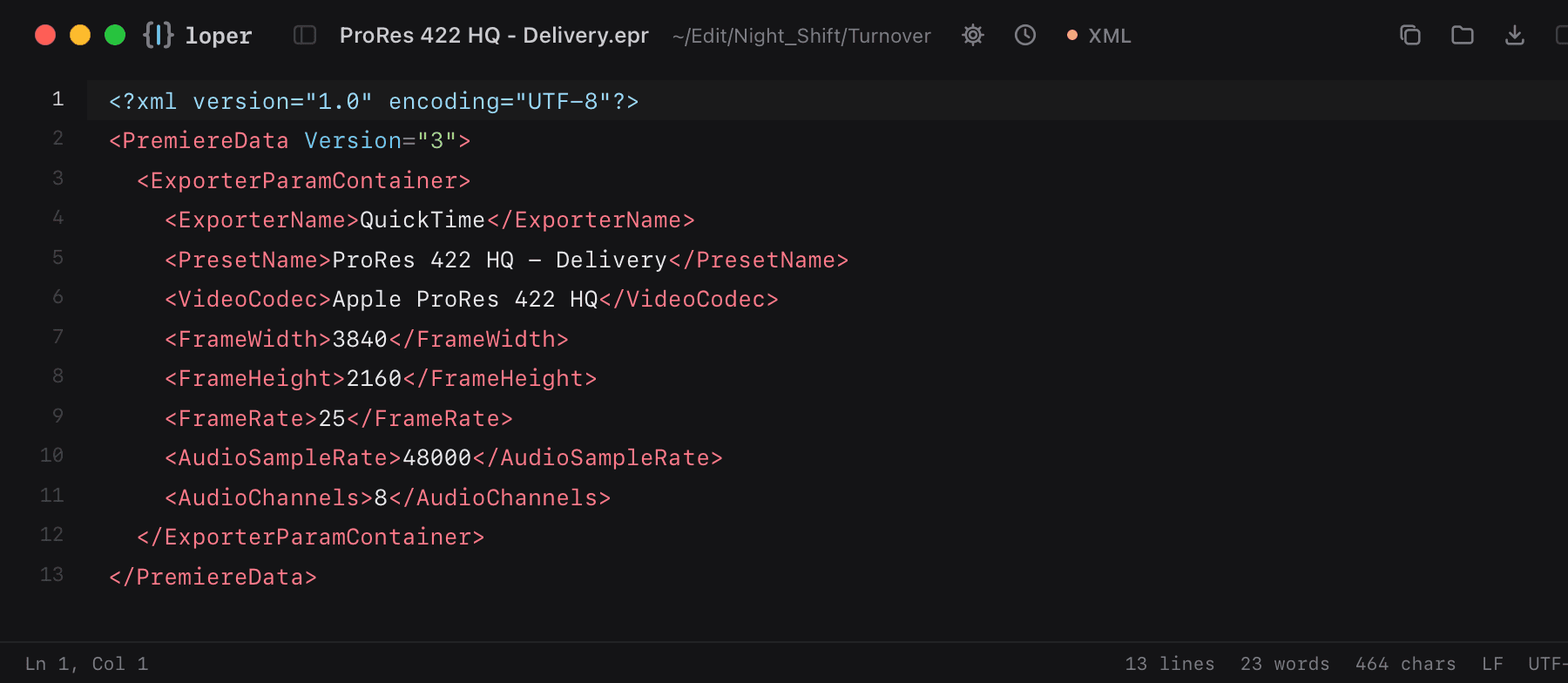Click the FrameWidth value 3840
Screen dimensions: 1568x683
[360, 339]
